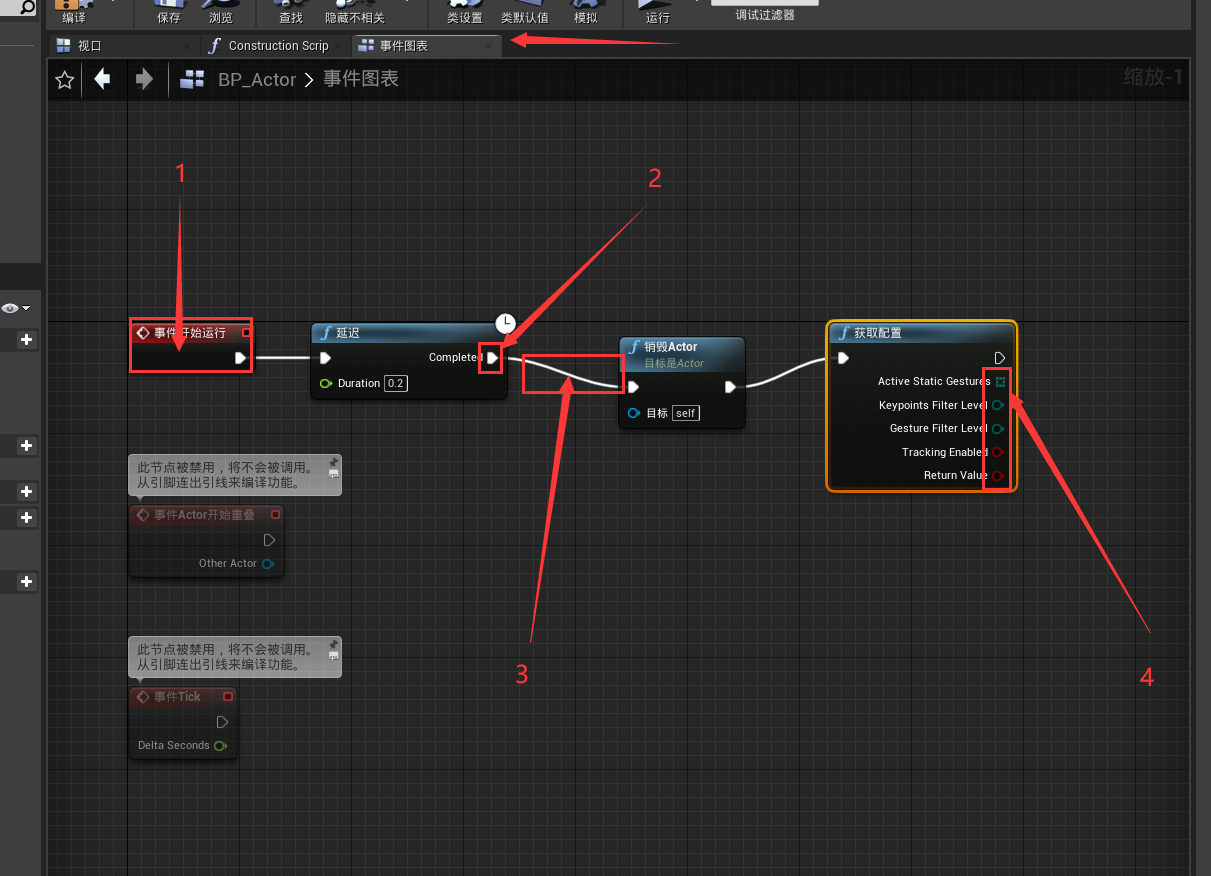Click the Delta Seconds output pin
This screenshot has width=1211, height=876.
(x=220, y=746)
